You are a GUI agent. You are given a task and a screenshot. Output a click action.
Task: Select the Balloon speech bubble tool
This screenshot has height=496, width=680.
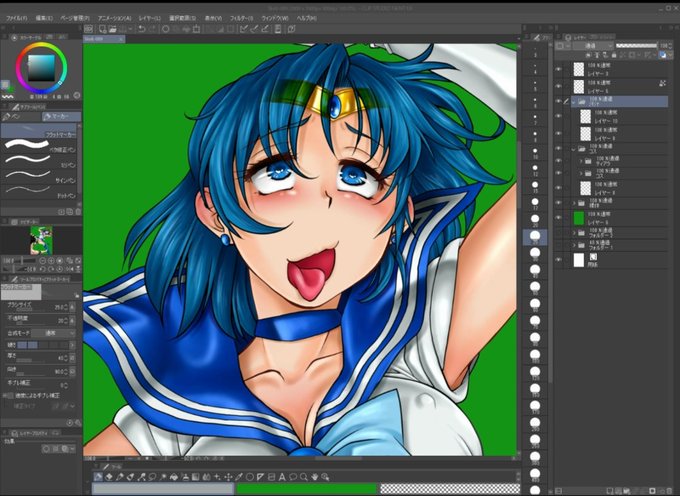pos(293,477)
